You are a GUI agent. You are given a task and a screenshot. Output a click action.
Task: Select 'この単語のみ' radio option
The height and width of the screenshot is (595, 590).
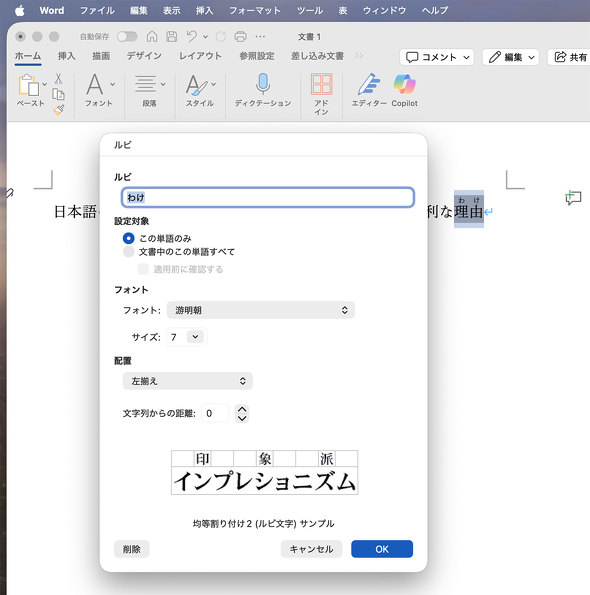point(129,238)
